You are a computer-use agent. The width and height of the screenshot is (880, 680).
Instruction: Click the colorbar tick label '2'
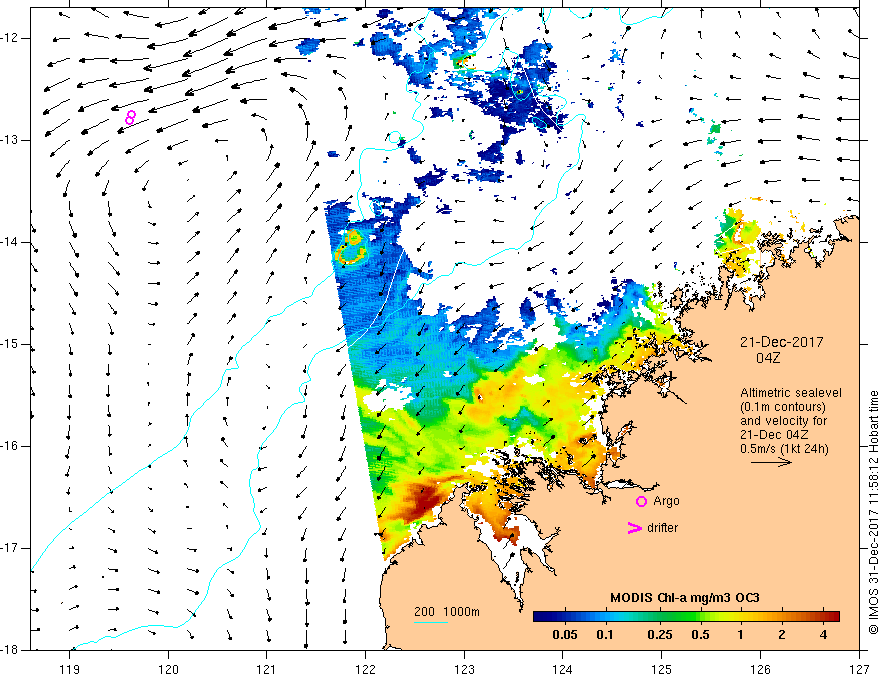(x=782, y=635)
